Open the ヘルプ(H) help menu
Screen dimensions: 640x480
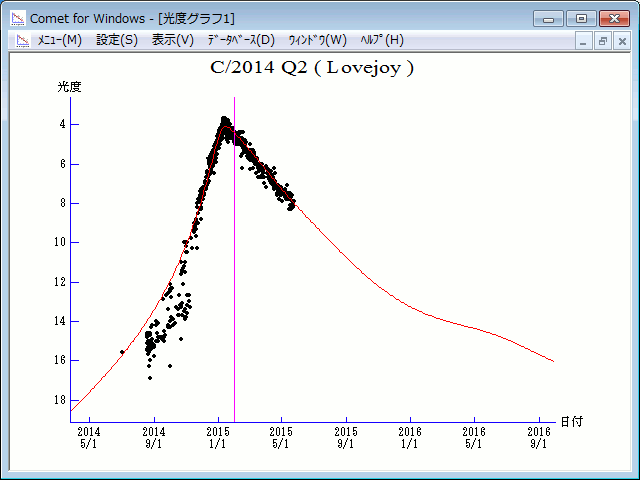pyautogui.click(x=382, y=40)
